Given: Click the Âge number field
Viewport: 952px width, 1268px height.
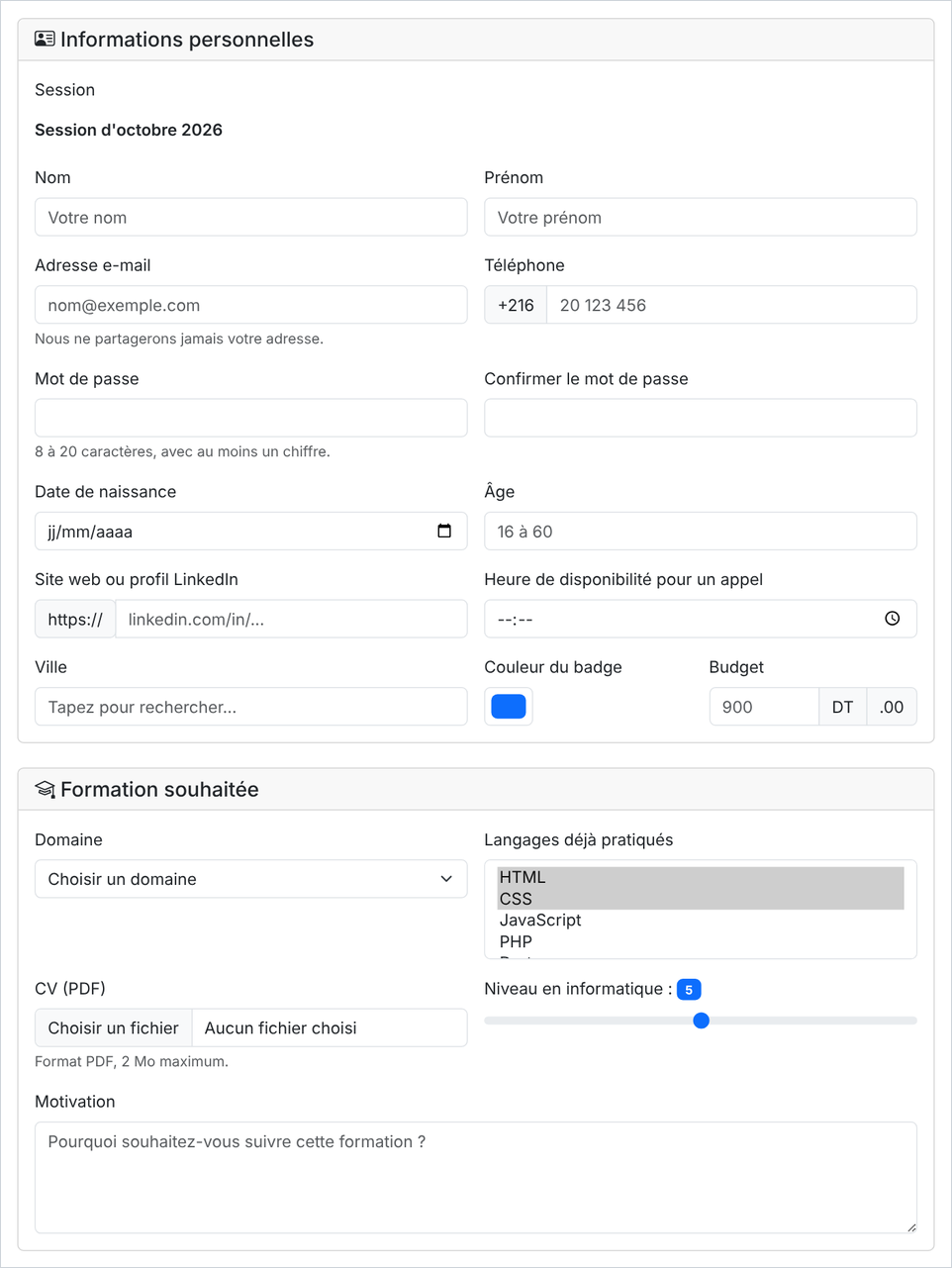Looking at the screenshot, I should click(x=701, y=532).
